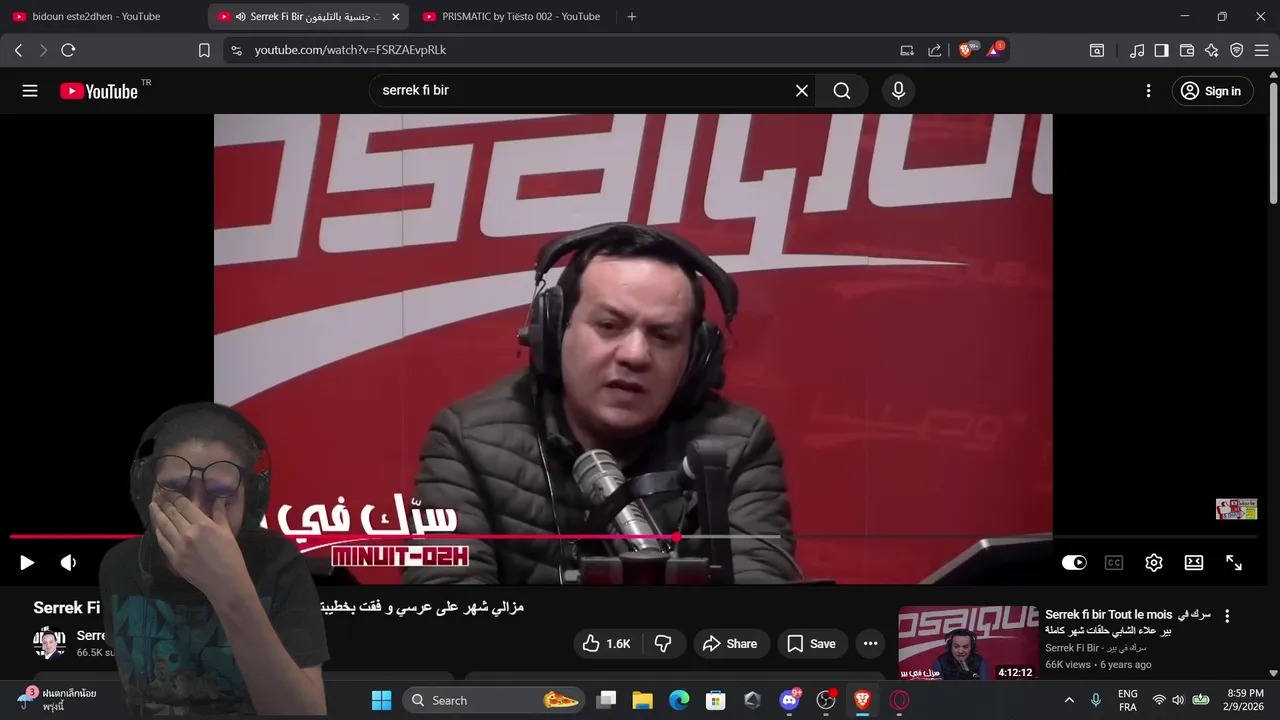The width and height of the screenshot is (1280, 720).
Task: View site information icon in address bar
Action: (x=236, y=50)
